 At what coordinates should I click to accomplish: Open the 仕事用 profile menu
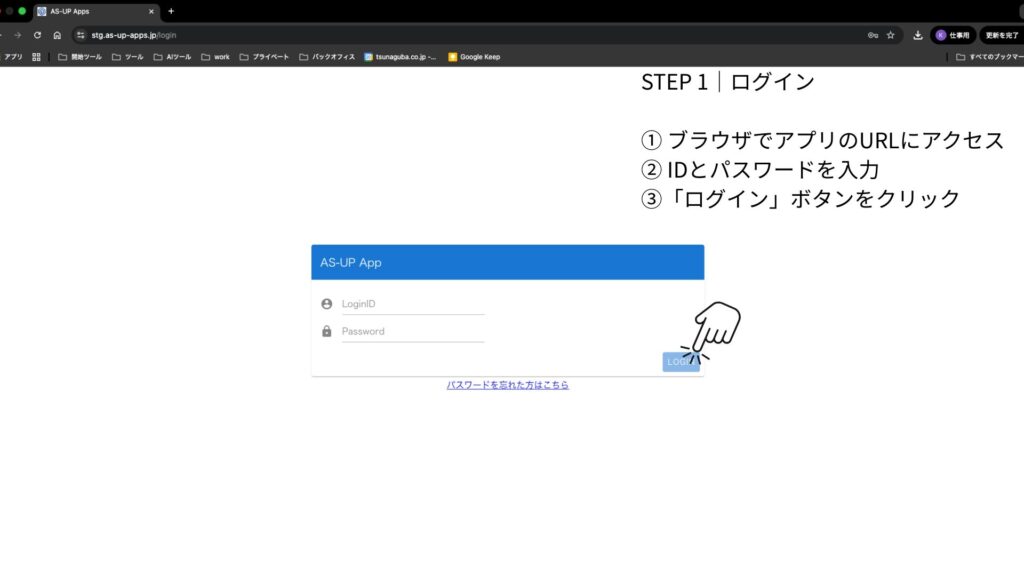coord(952,35)
